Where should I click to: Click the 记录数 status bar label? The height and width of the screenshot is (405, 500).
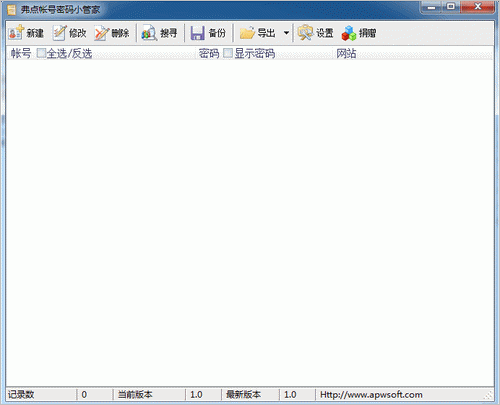[x=21, y=395]
